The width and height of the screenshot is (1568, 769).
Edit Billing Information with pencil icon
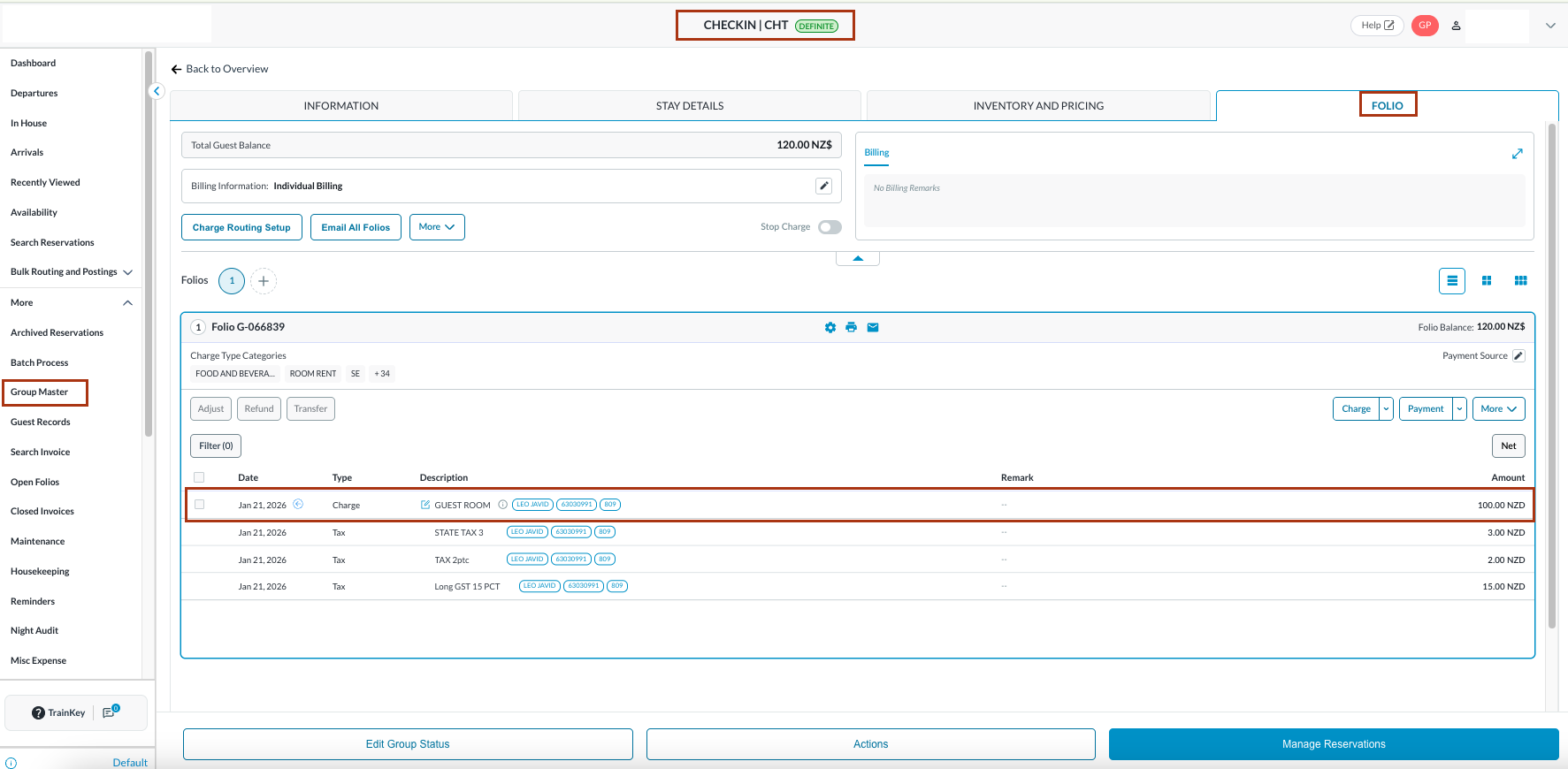pyautogui.click(x=823, y=186)
